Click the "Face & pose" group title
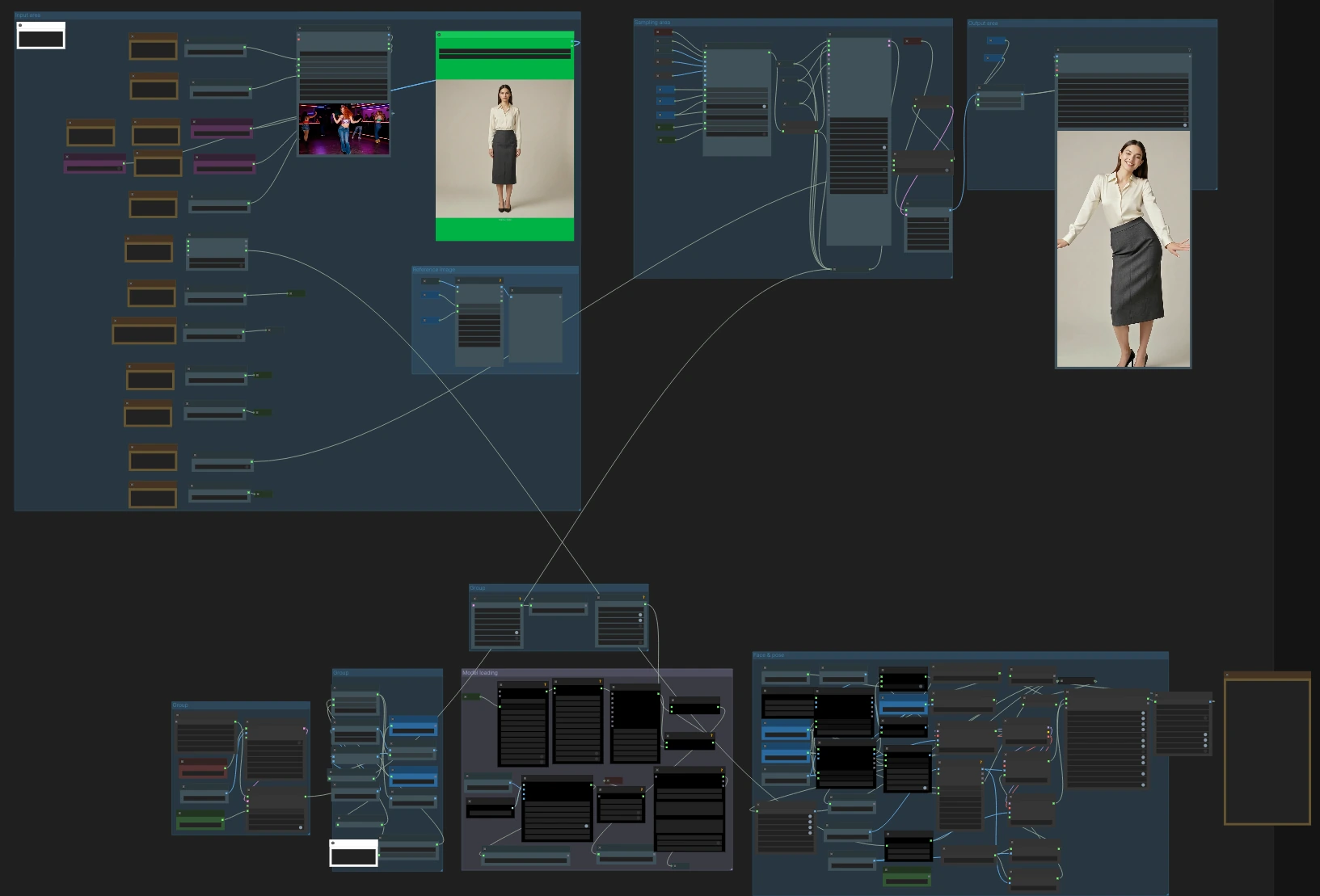Image resolution: width=1320 pixels, height=896 pixels. 769,655
